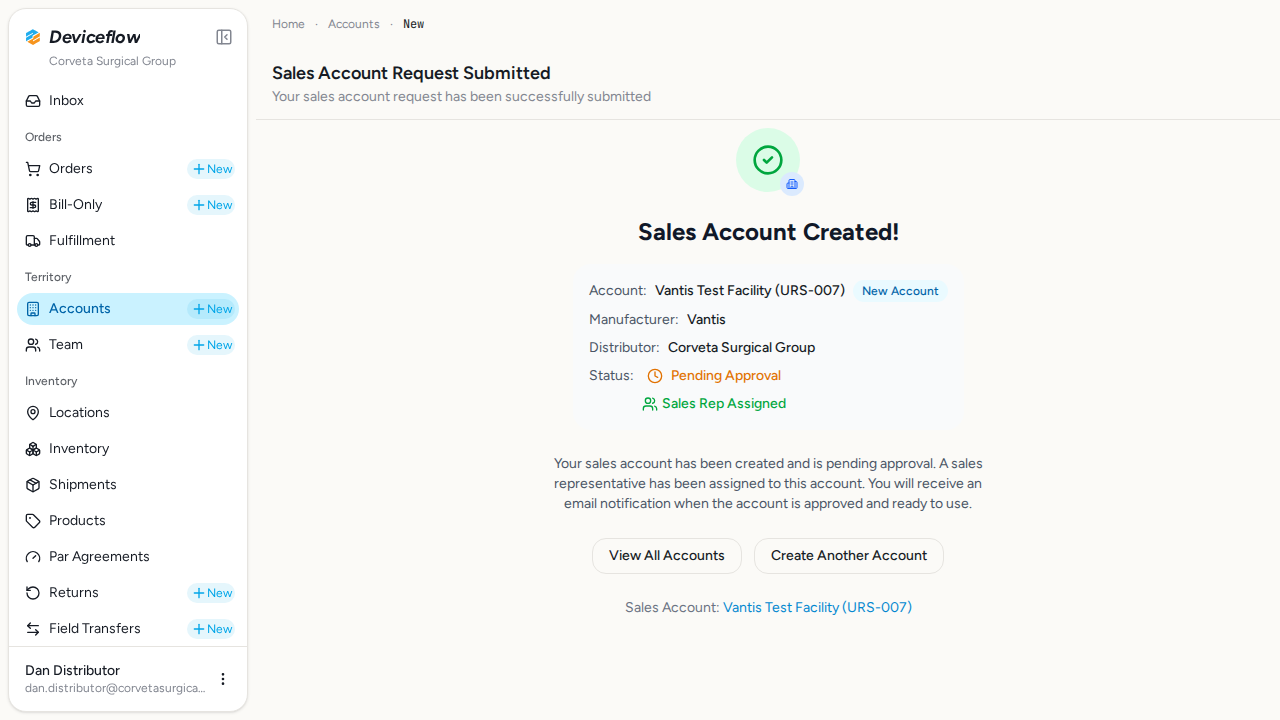This screenshot has width=1280, height=720.
Task: Click the Accounts building icon
Action: pos(33,309)
